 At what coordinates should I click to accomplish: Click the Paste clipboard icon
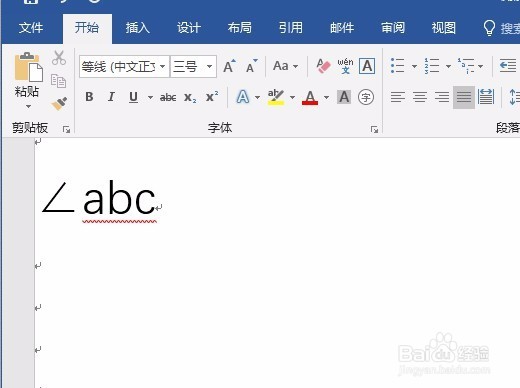[x=29, y=67]
